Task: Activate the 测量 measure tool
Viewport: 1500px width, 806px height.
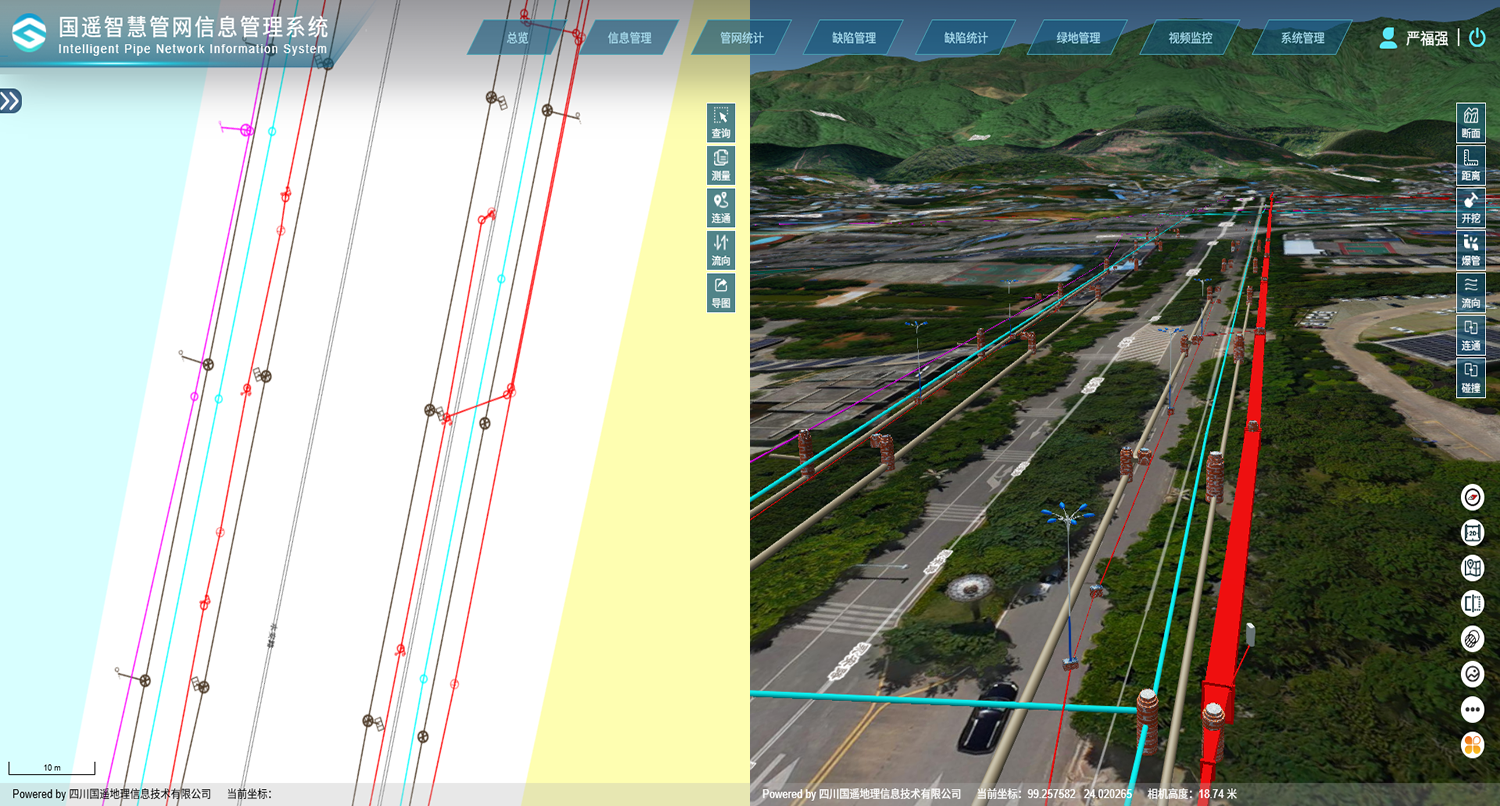Action: 720,165
